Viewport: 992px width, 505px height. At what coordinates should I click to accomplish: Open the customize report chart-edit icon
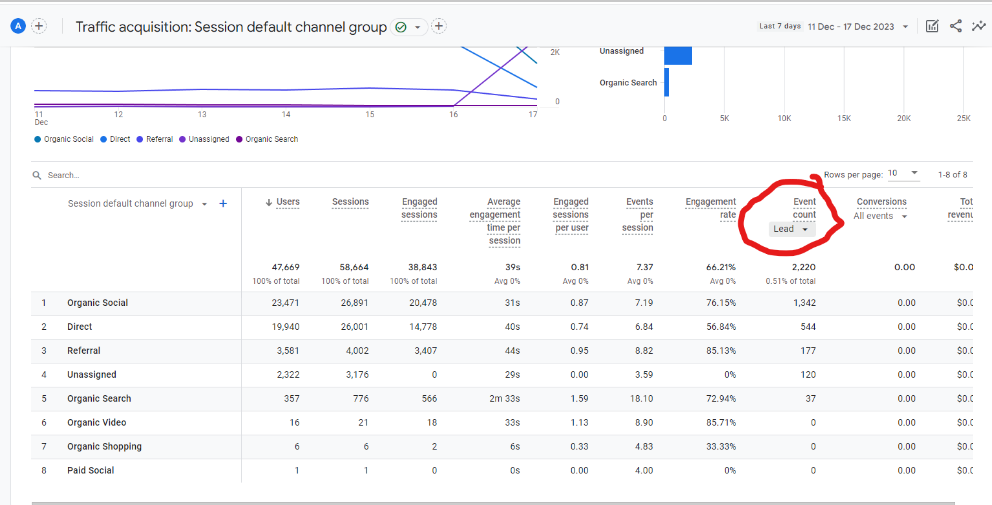pyautogui.click(x=932, y=26)
